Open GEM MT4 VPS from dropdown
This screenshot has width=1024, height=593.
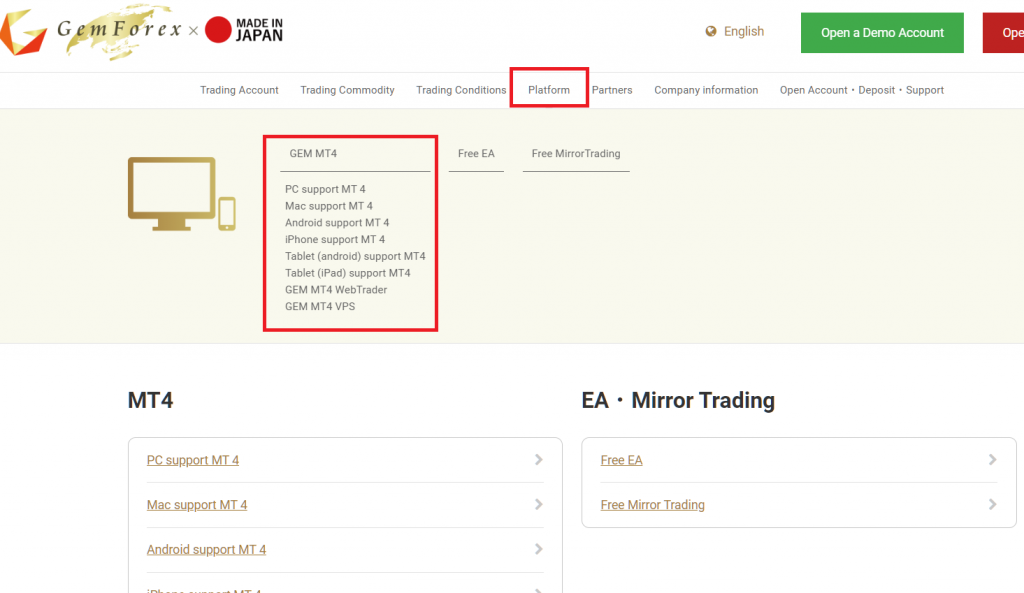pos(320,306)
